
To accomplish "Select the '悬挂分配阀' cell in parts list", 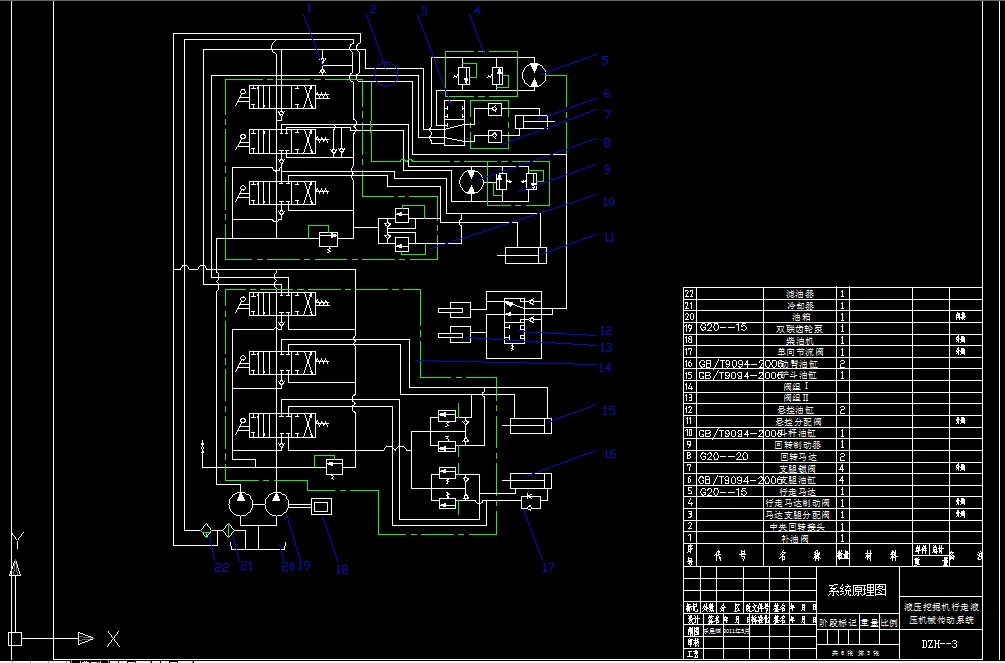I will click(x=801, y=421).
